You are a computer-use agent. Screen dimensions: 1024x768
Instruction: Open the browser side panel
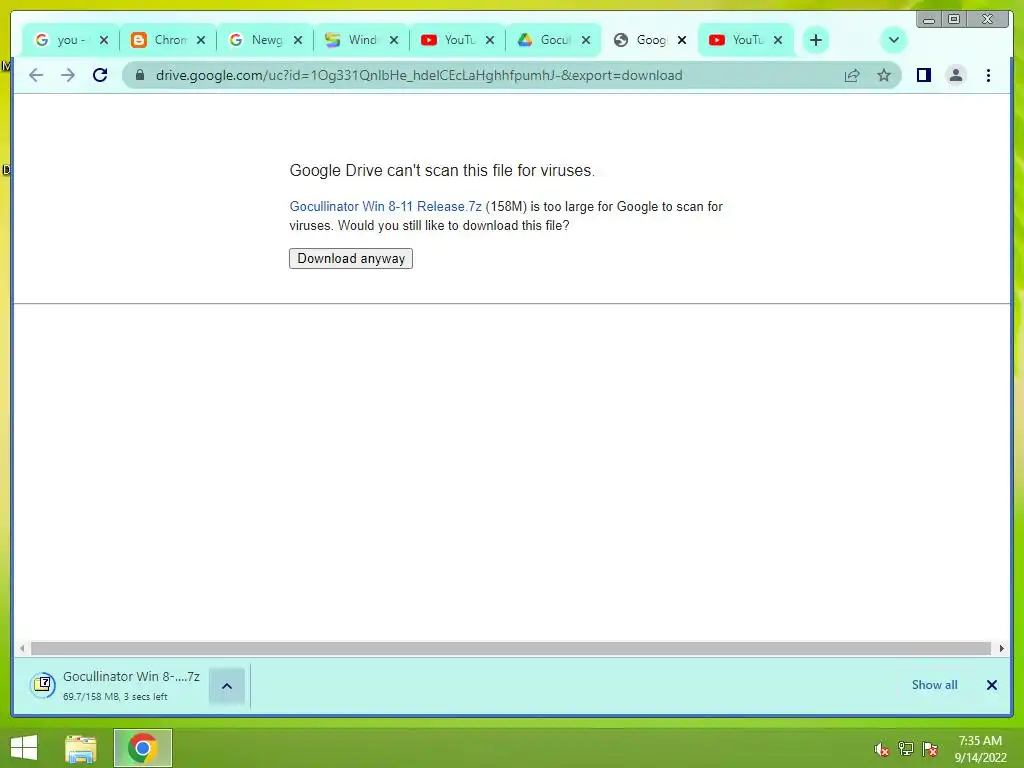click(x=923, y=75)
